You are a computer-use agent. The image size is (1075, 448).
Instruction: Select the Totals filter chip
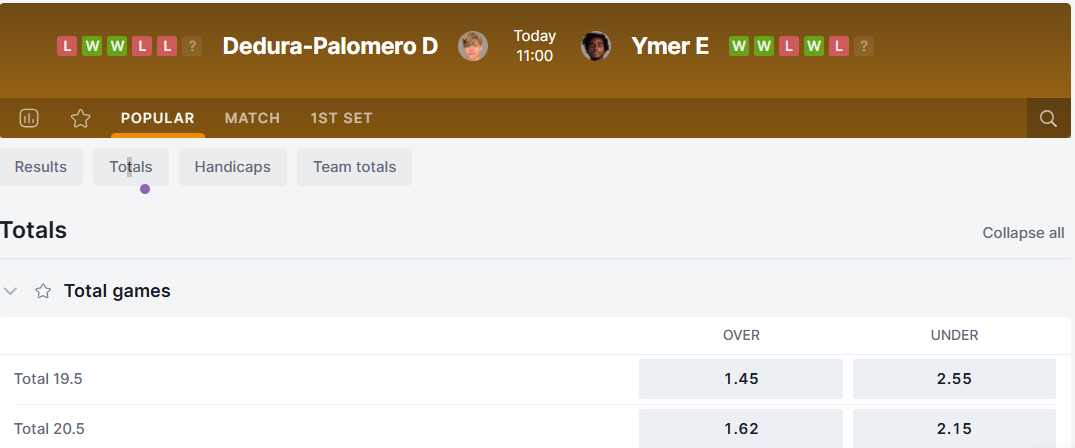131,167
